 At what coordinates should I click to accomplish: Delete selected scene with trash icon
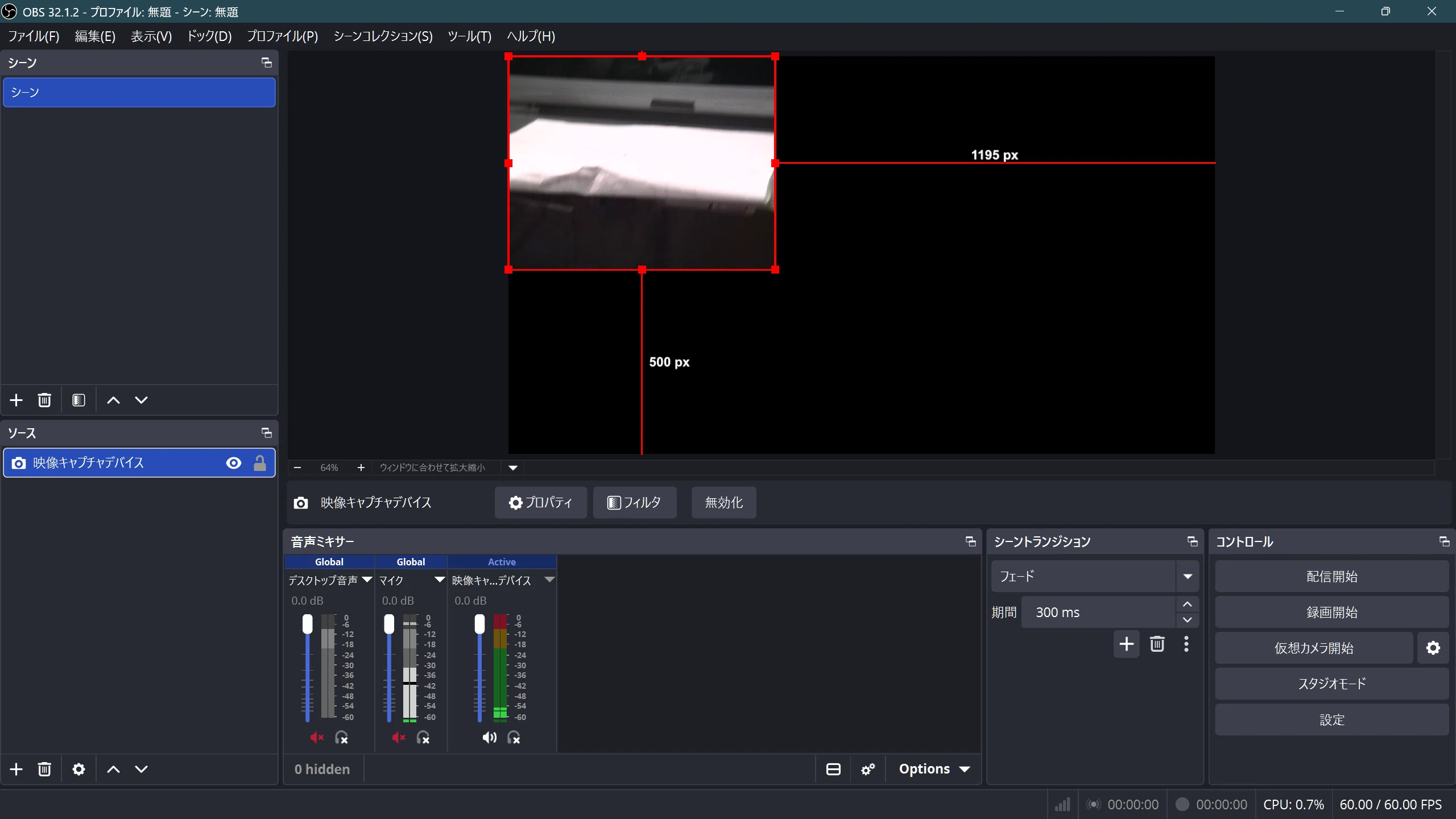coord(44,400)
